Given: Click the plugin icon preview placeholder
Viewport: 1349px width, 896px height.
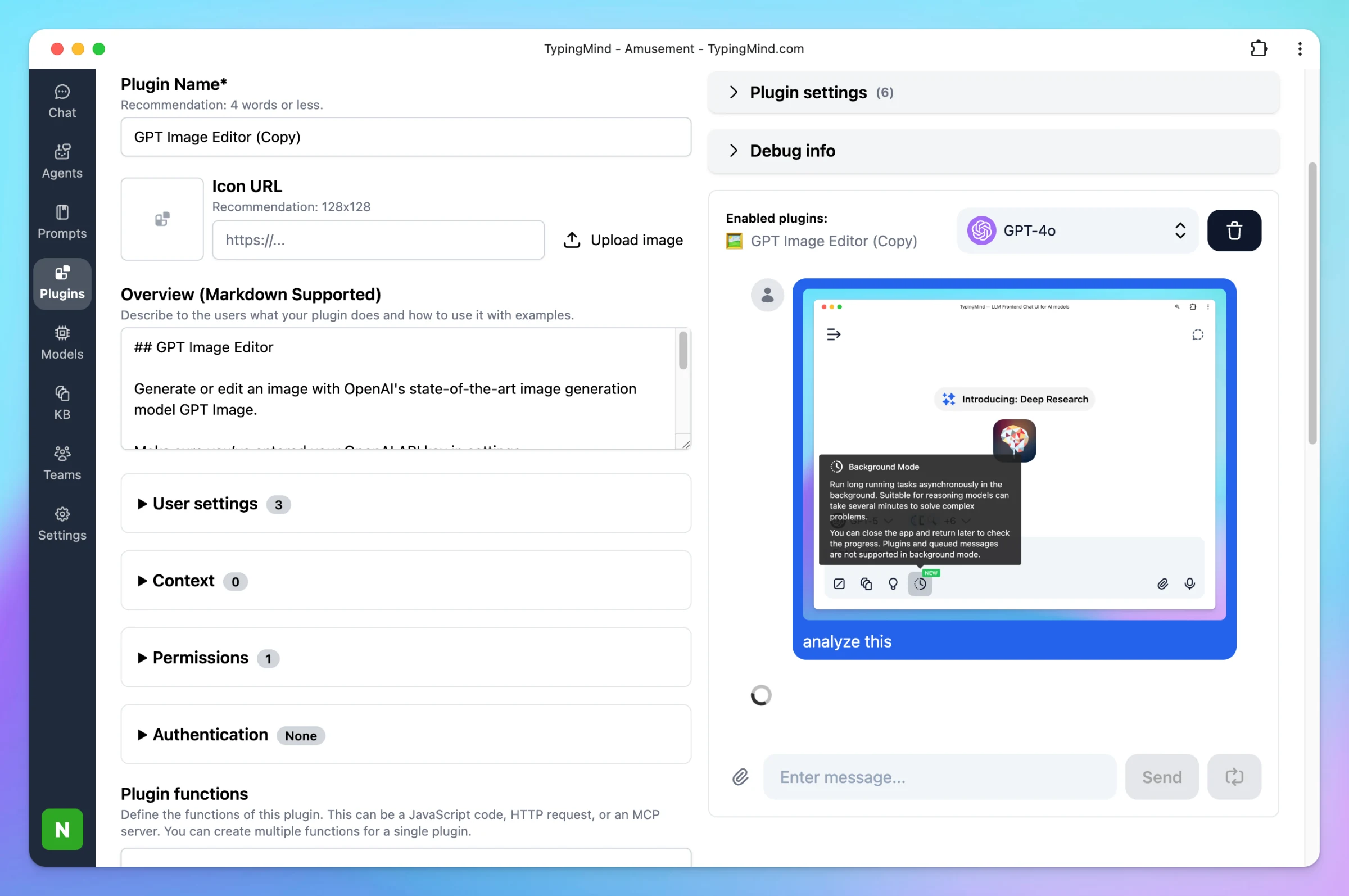Looking at the screenshot, I should click(162, 219).
